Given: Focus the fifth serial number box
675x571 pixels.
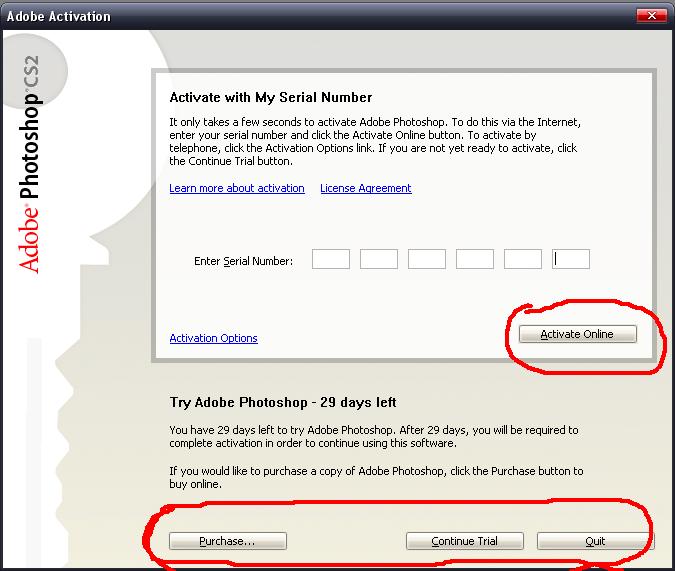Looking at the screenshot, I should click(523, 259).
